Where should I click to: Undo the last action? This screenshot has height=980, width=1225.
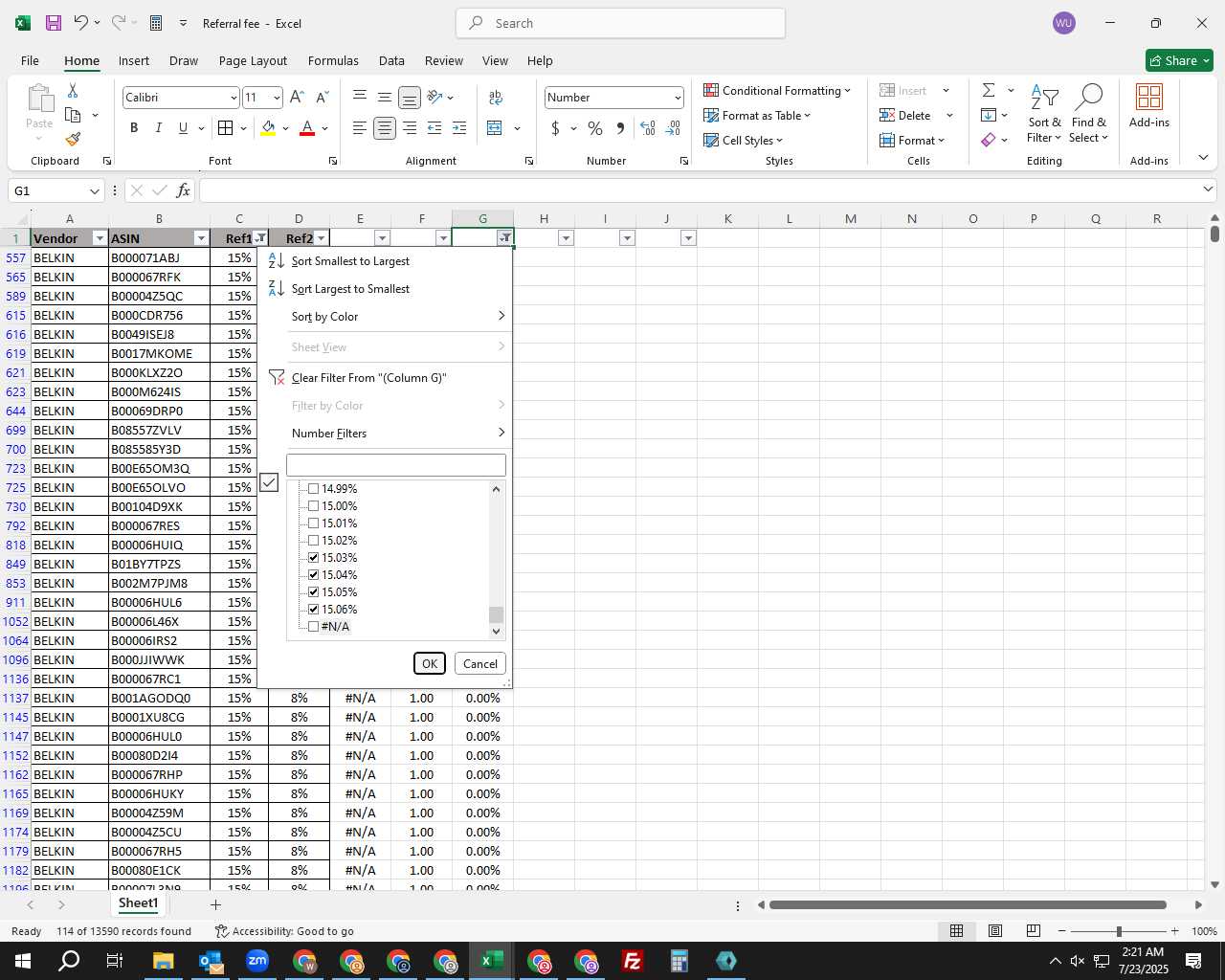point(81,23)
